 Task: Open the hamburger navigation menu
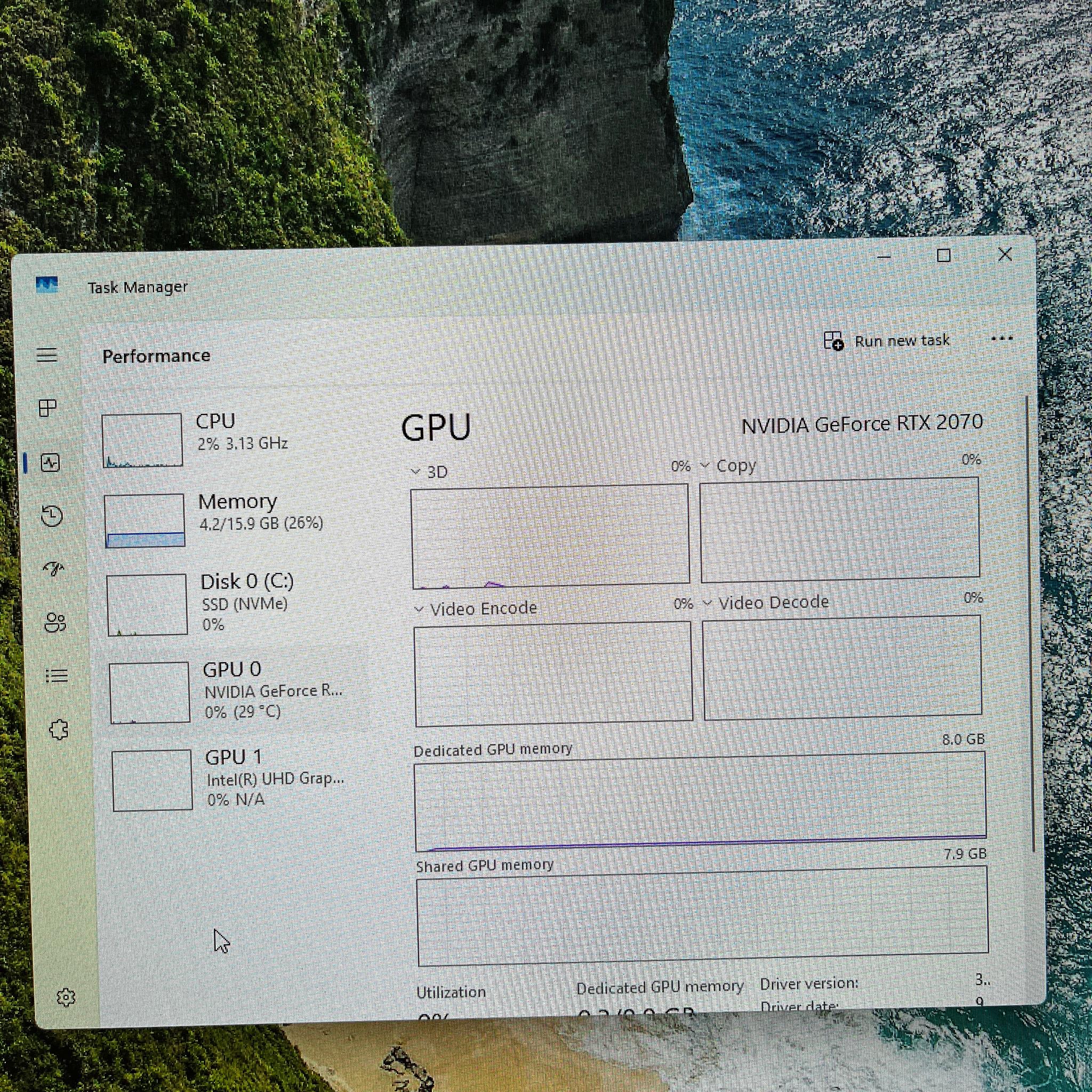[47, 355]
